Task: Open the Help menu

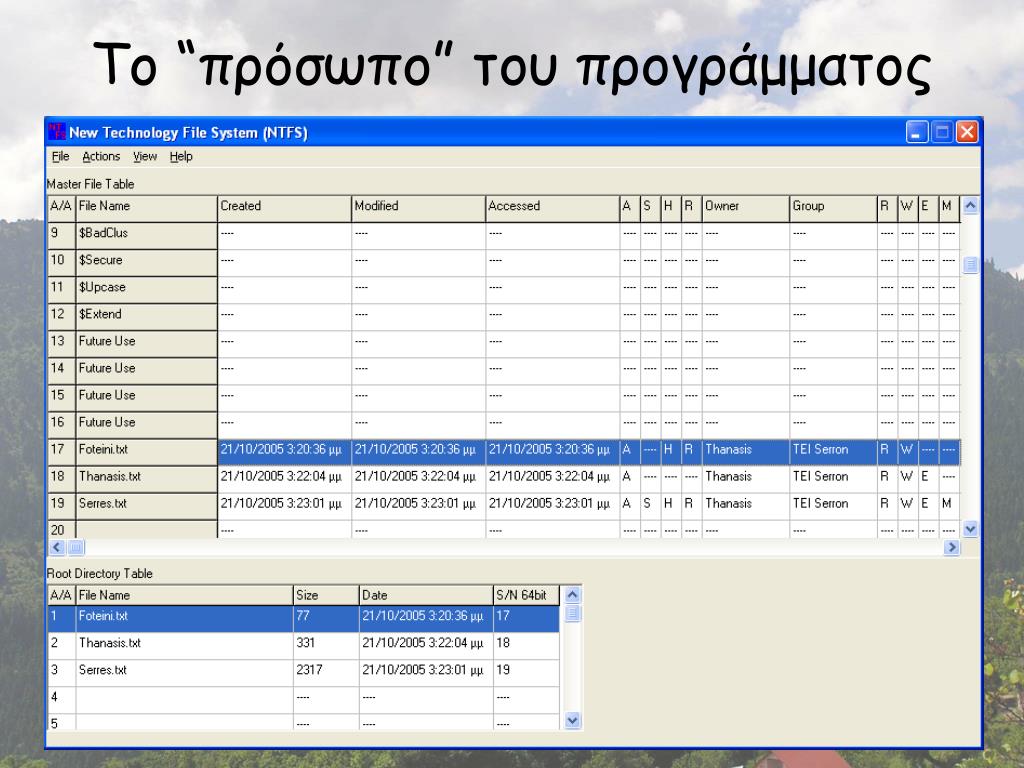Action: click(181, 157)
